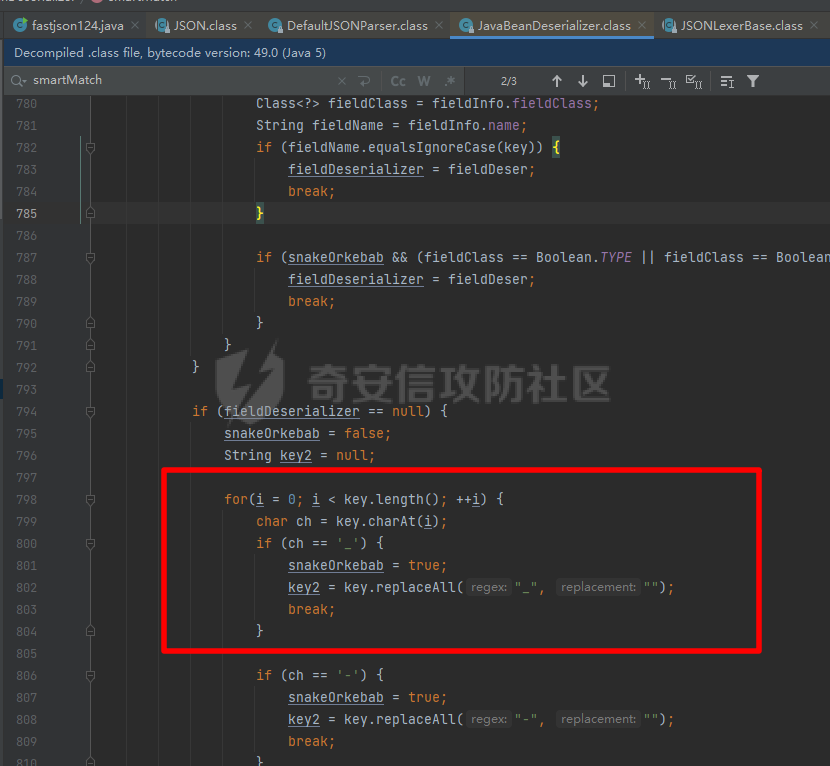Screen dimensions: 830x766
Task: Fold the if block at line 782
Action: pos(90,147)
